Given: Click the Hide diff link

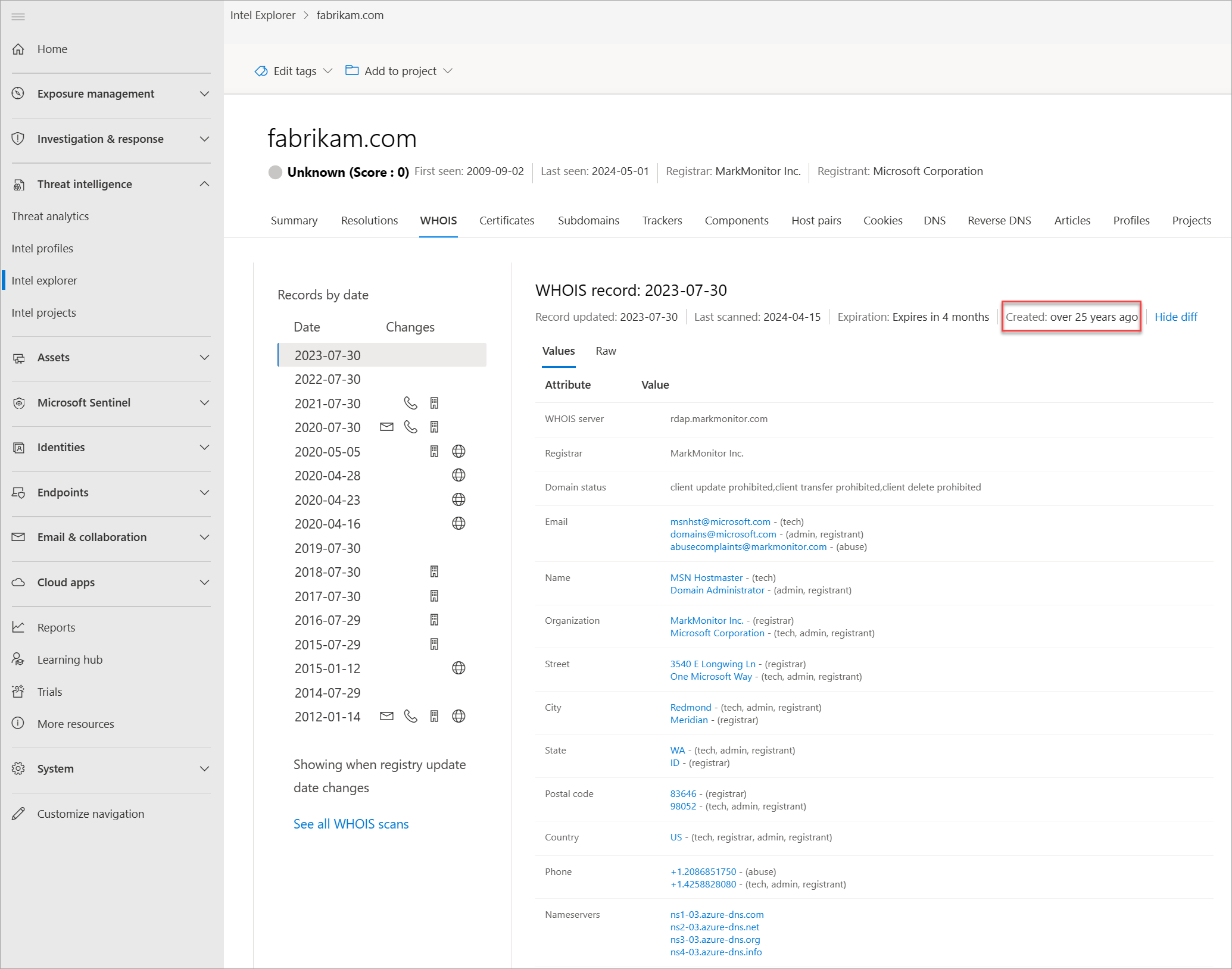Looking at the screenshot, I should click(x=1175, y=317).
